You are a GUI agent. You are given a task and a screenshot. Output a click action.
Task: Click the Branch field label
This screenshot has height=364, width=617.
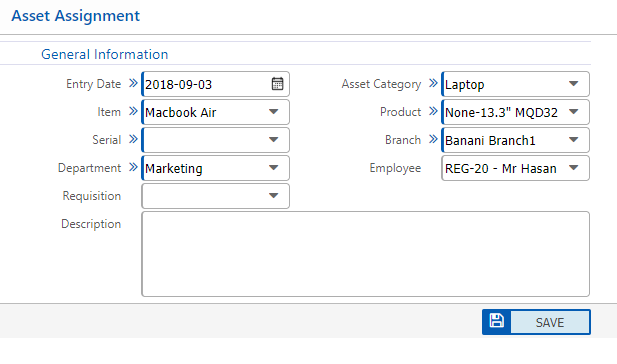pos(403,140)
